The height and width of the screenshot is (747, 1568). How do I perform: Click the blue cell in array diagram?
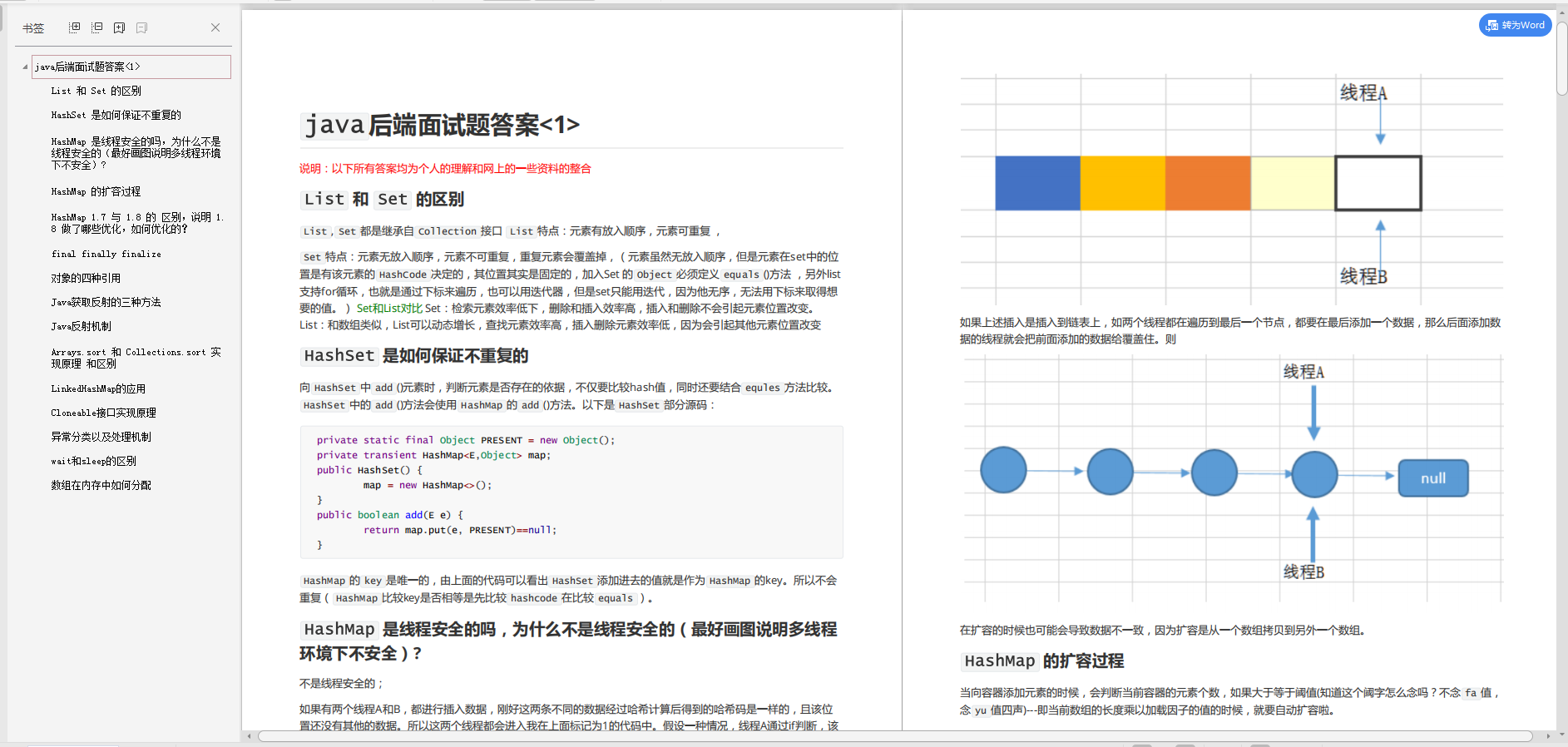[1037, 183]
